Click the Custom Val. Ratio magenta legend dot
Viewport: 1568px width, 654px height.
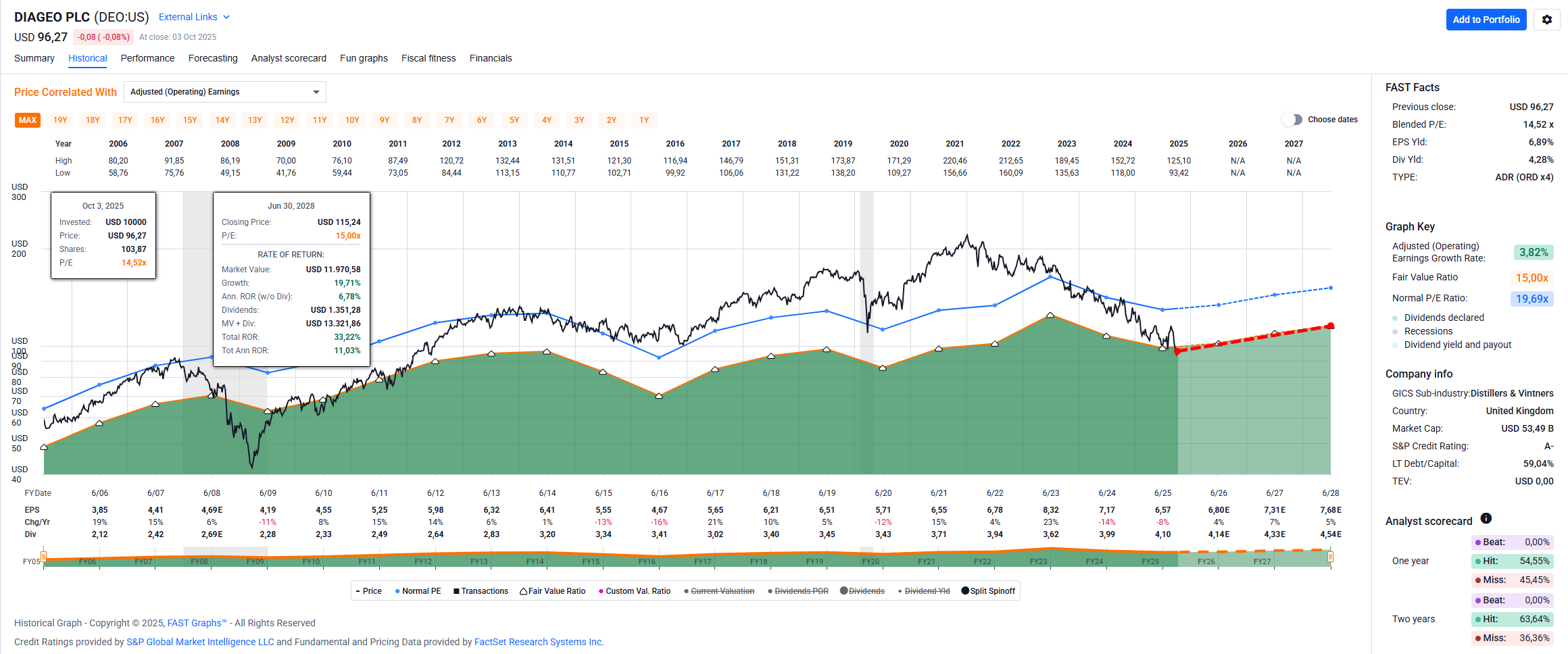pos(600,591)
